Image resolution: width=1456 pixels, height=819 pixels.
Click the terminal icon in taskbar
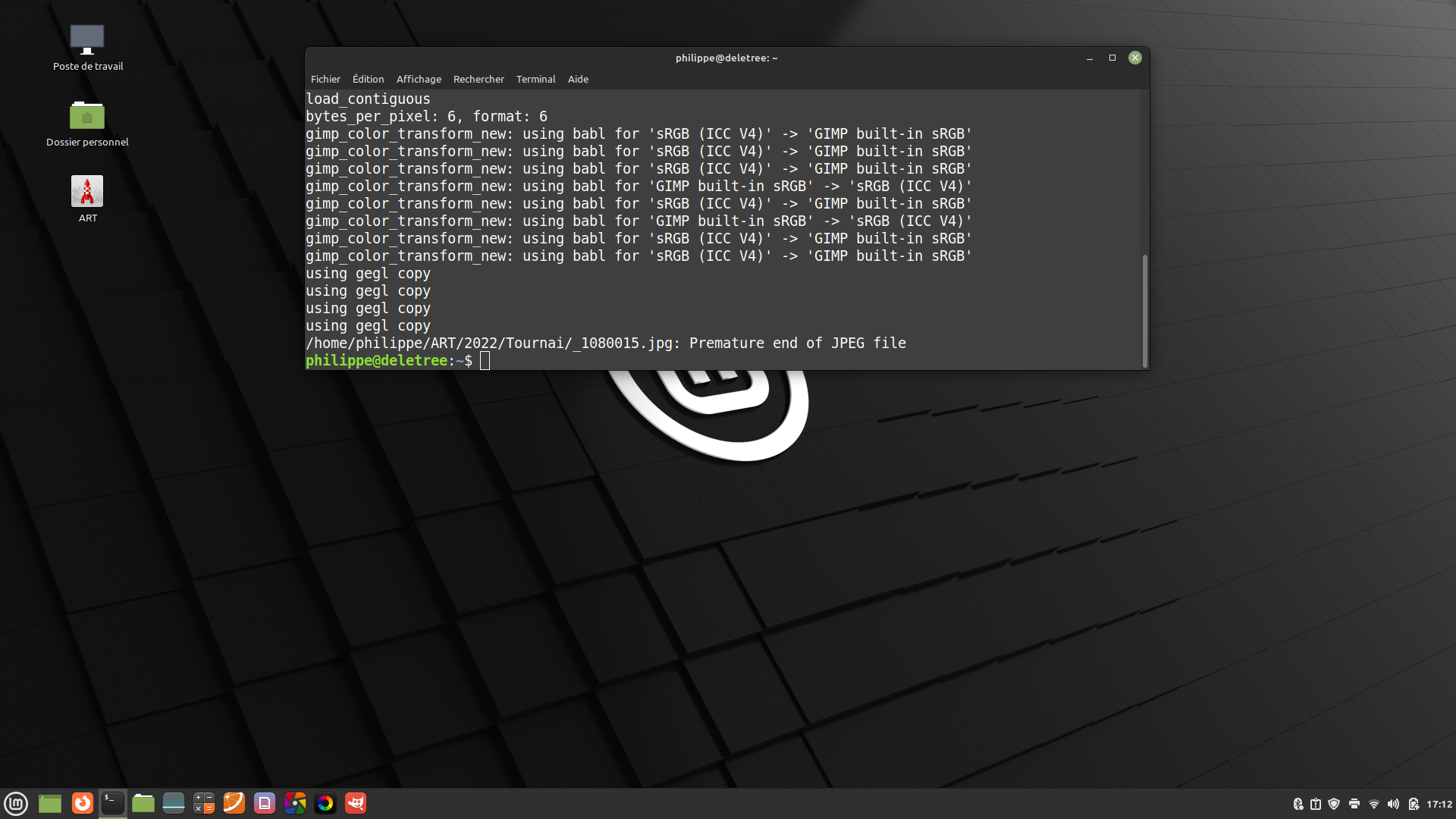[113, 803]
